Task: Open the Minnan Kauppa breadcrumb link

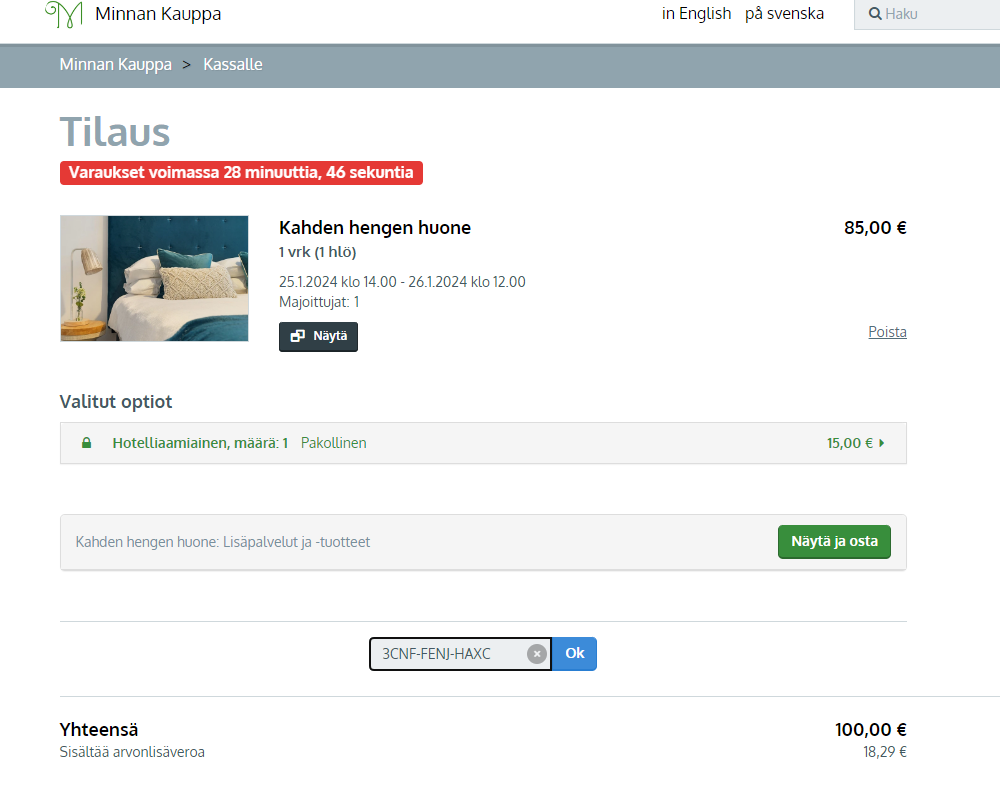Action: 115,64
